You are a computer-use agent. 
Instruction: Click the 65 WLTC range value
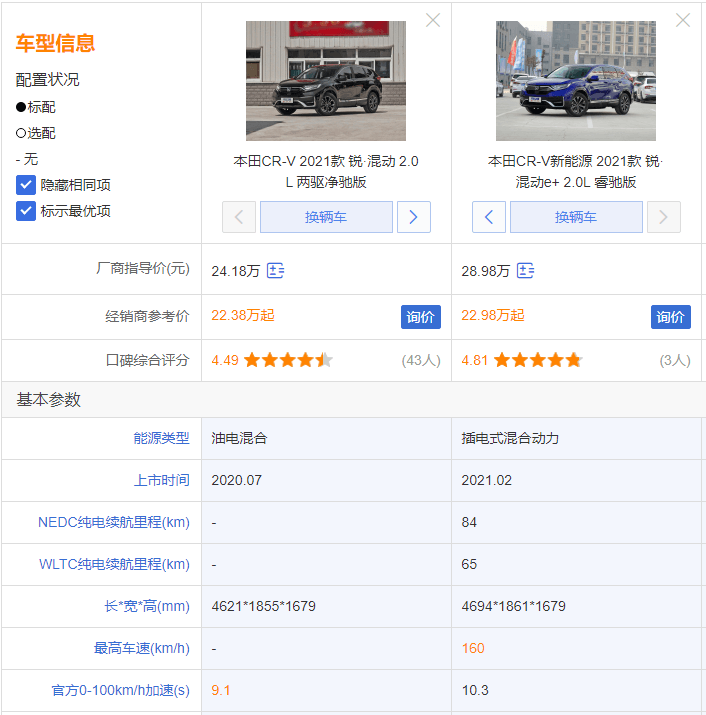pos(469,564)
